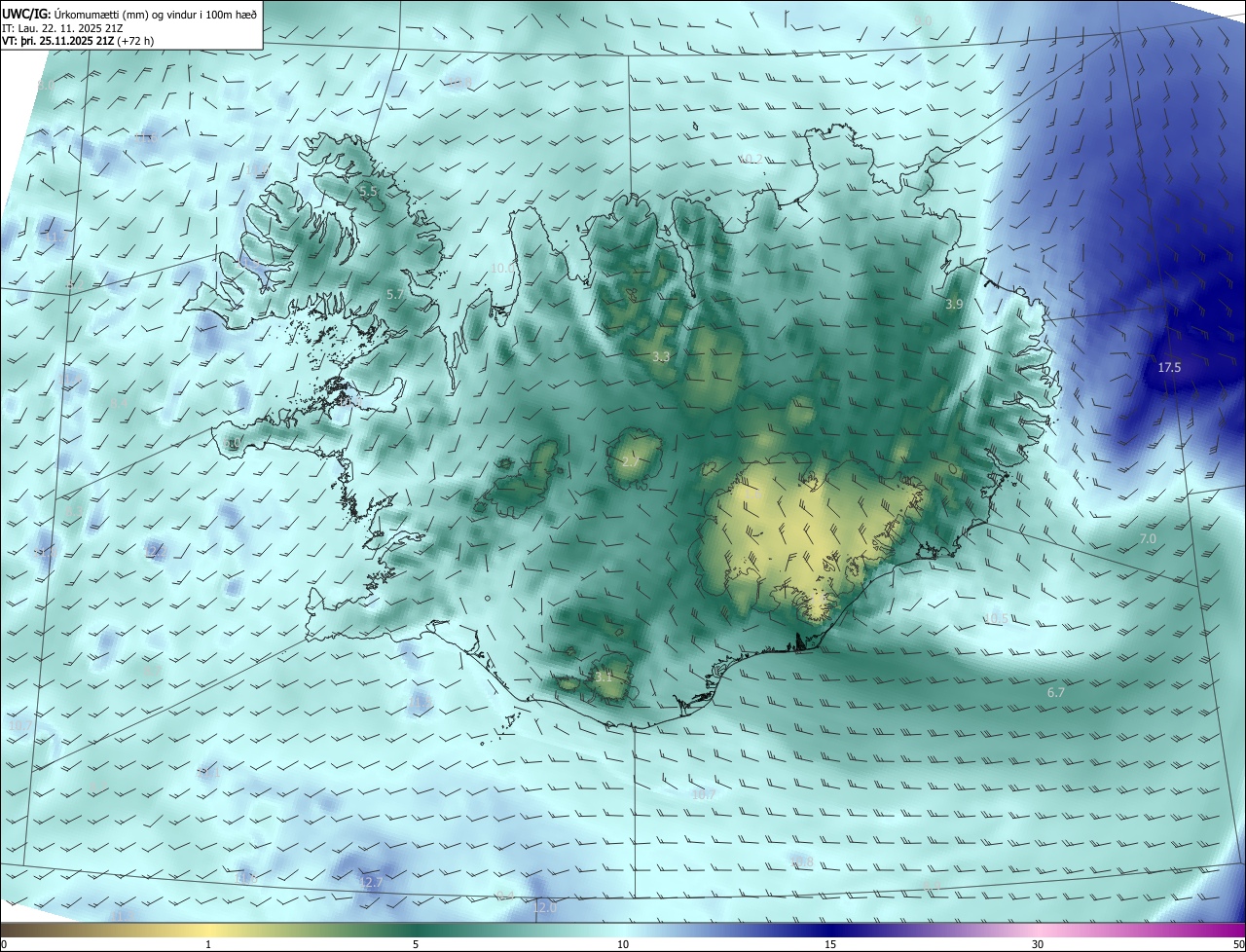
Task: Click the 10.2 value off the north coast
Action: click(751, 159)
